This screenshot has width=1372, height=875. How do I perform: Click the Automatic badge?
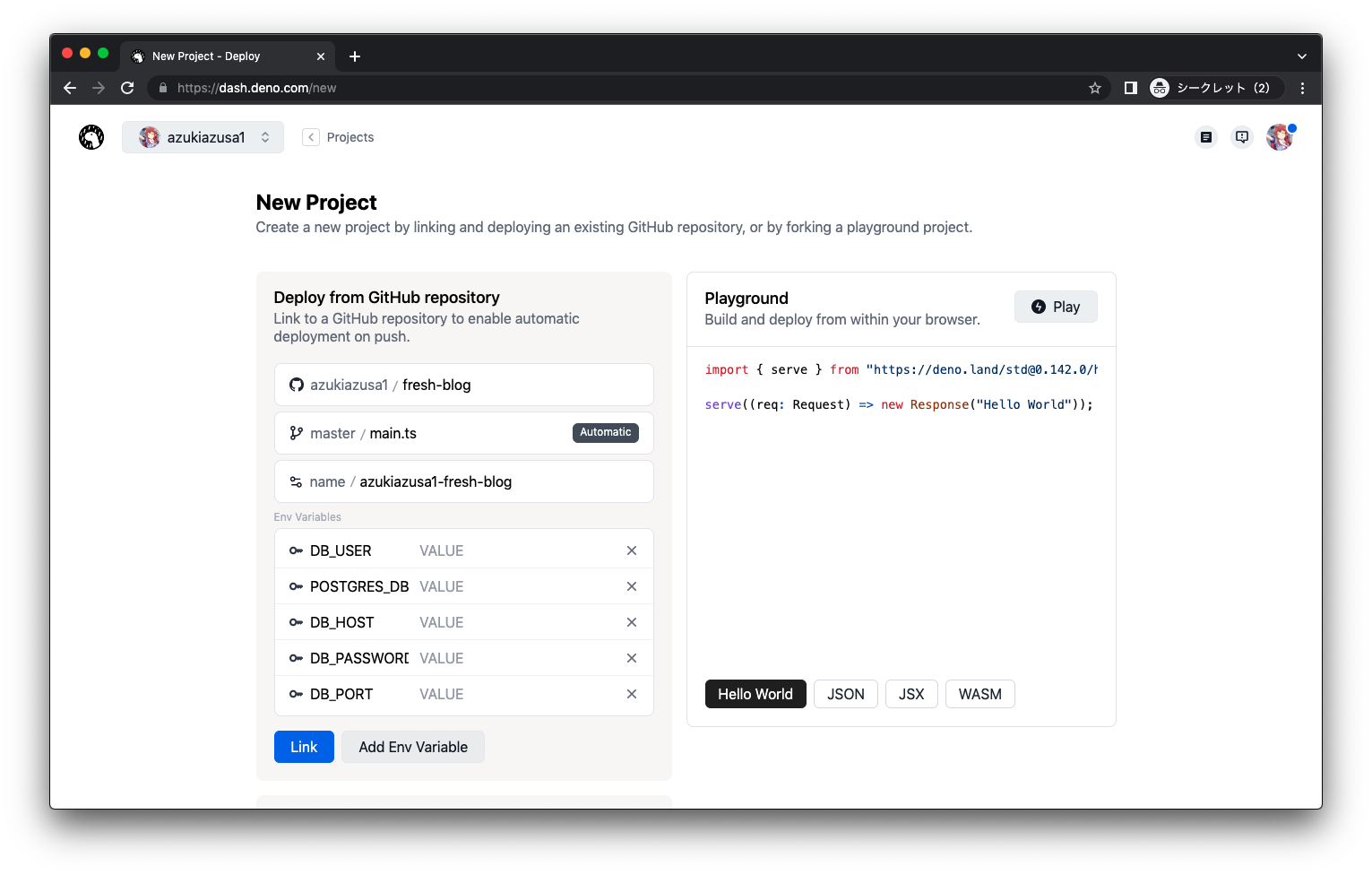click(606, 432)
